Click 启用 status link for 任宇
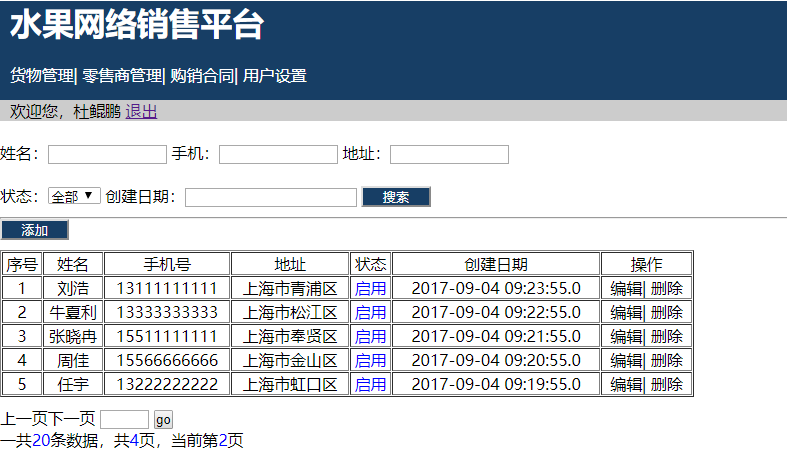 point(370,385)
